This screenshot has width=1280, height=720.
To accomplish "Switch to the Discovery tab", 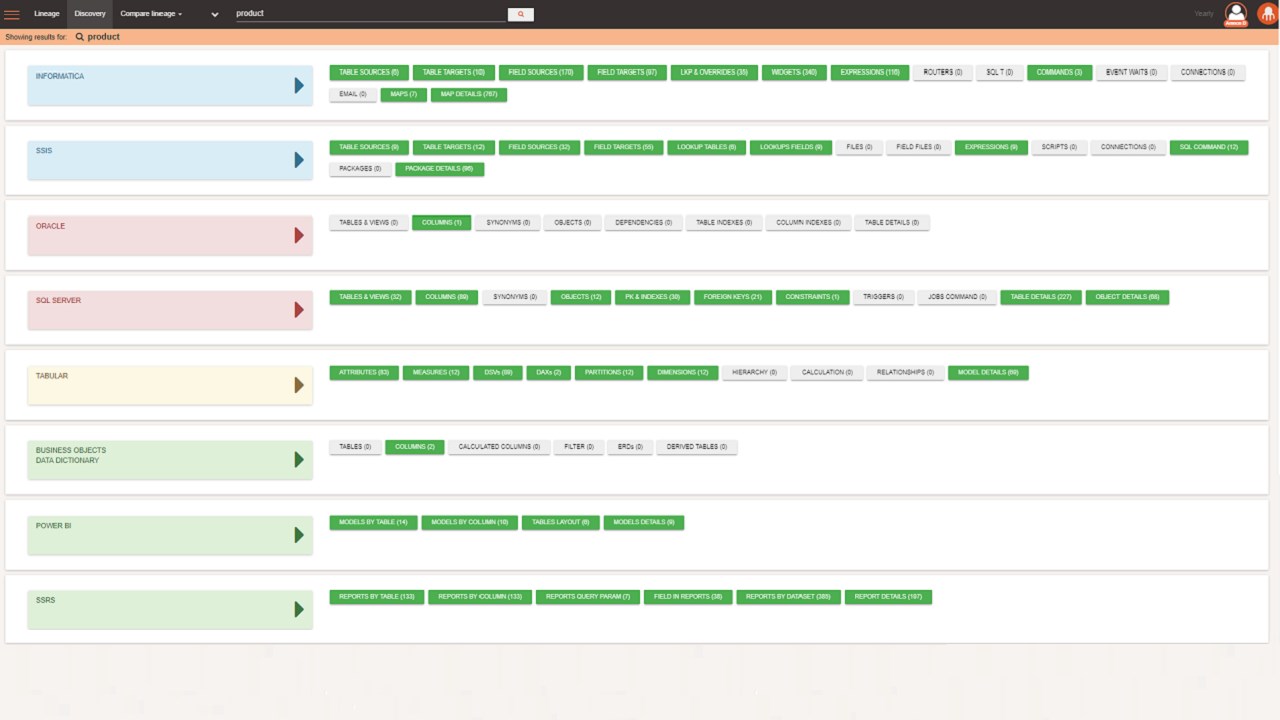I will point(90,14).
